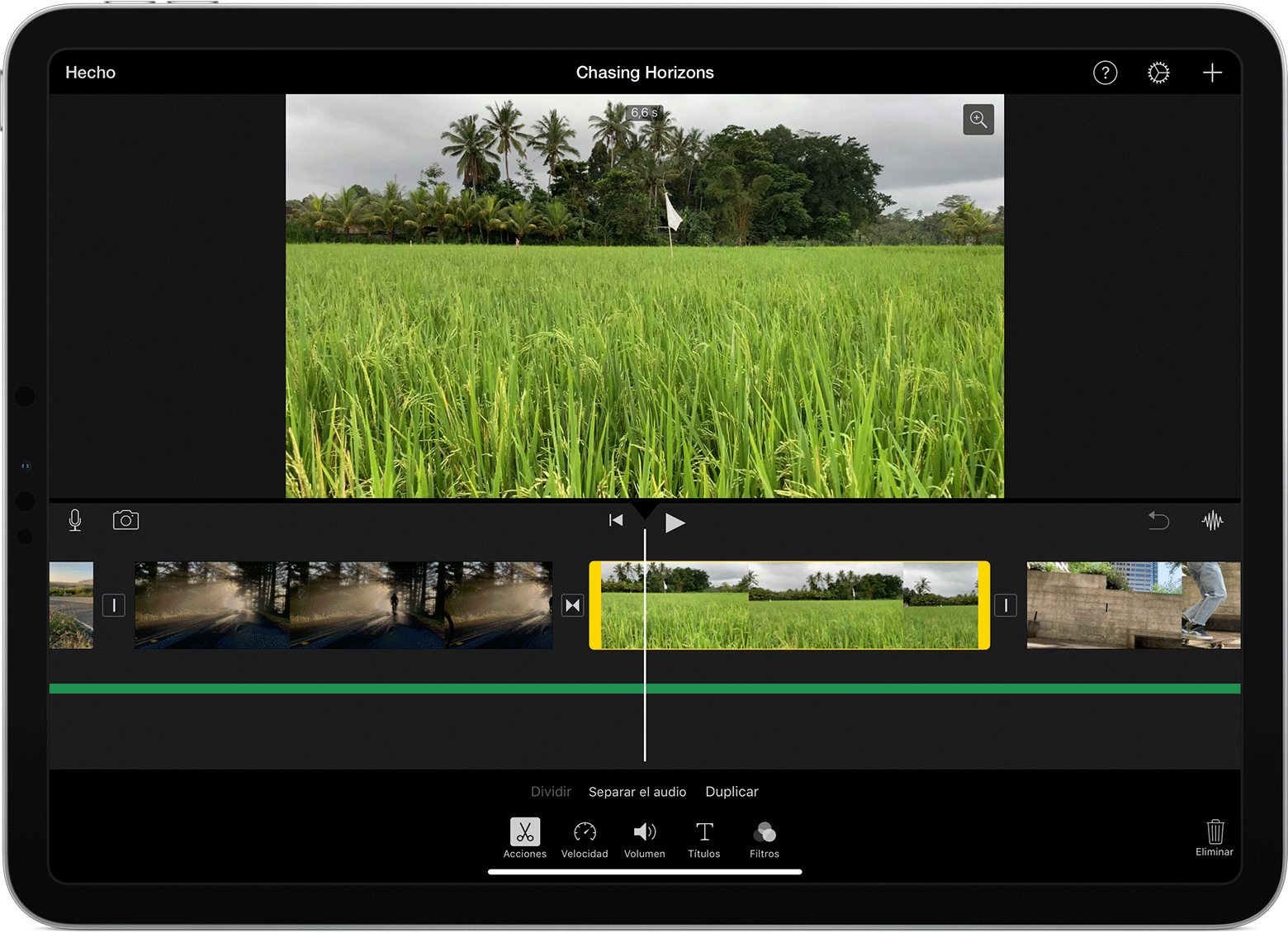This screenshot has width=1288, height=933.
Task: Open the Filtros filter options
Action: click(765, 838)
